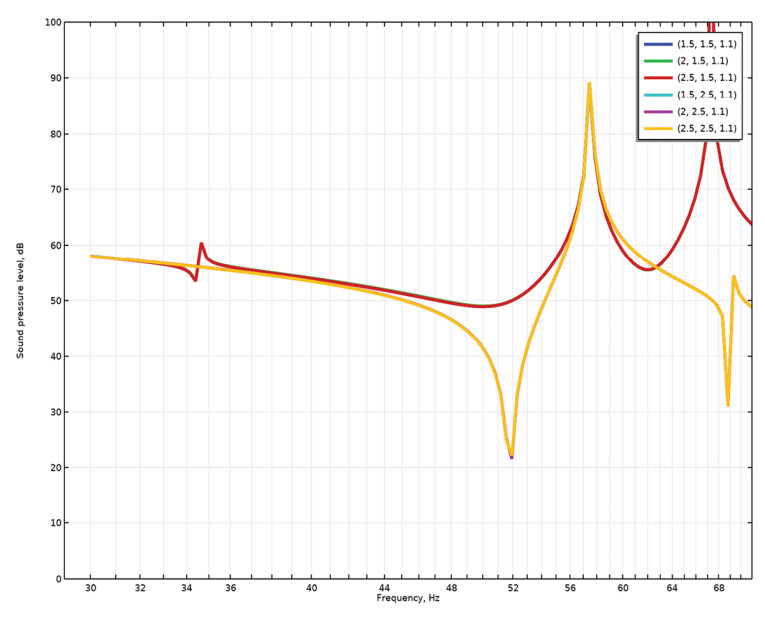Click the blue legend line swatch
Image resolution: width=765 pixels, height=623 pixels.
click(x=657, y=44)
